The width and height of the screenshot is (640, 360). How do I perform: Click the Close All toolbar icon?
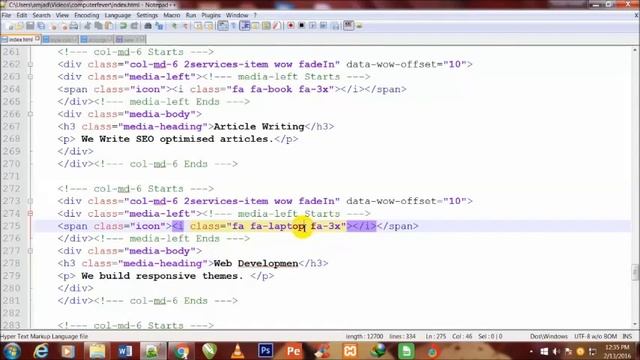(x=63, y=26)
